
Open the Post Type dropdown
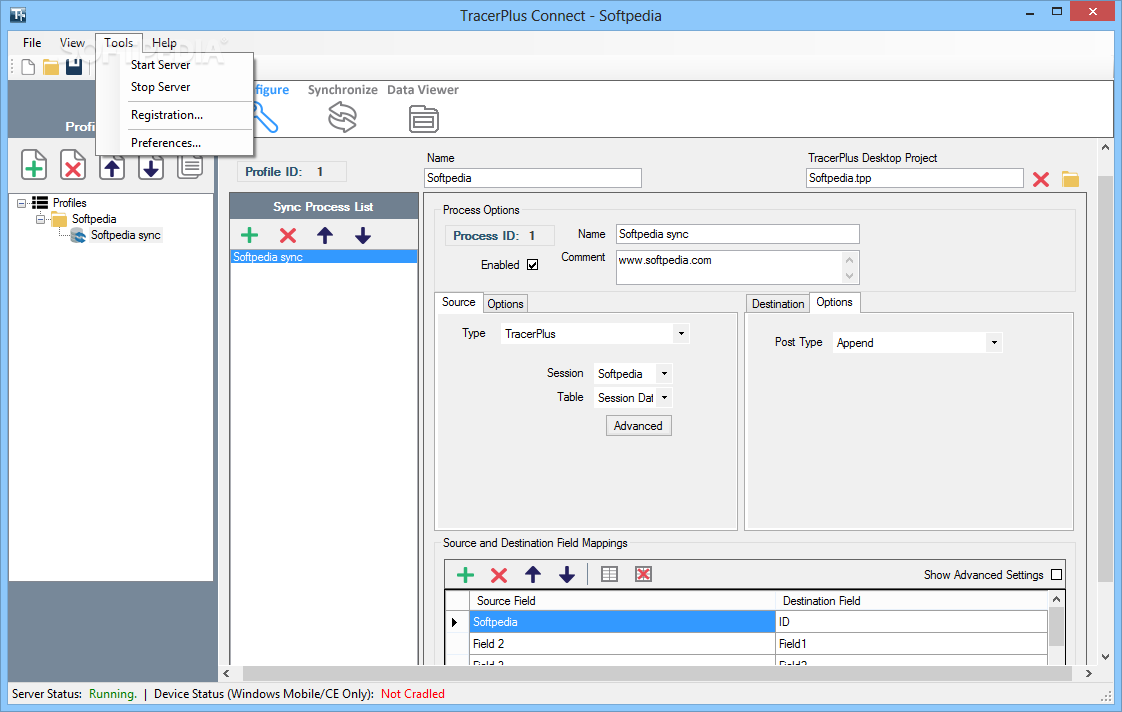pos(994,343)
